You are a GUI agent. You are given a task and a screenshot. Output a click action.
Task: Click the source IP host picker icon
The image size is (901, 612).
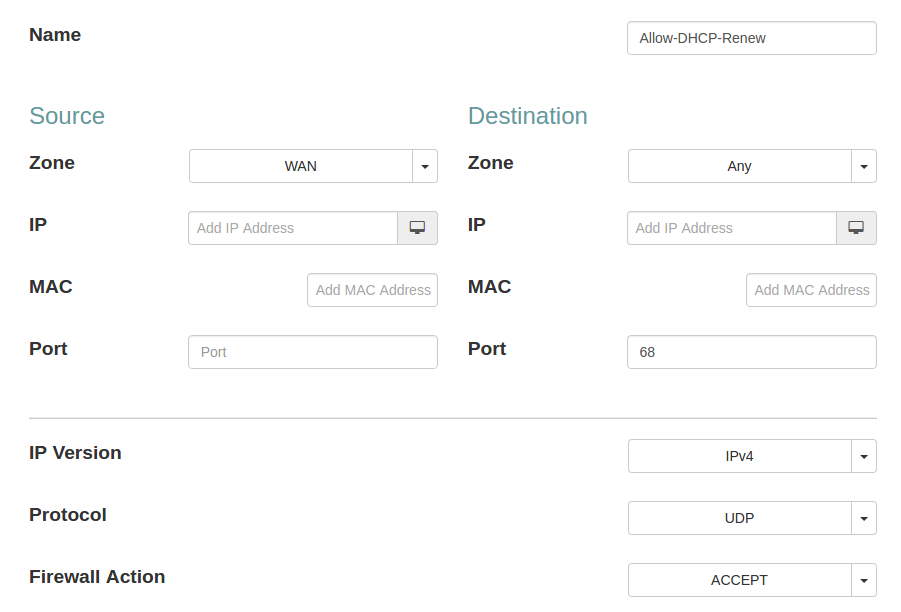click(x=417, y=228)
